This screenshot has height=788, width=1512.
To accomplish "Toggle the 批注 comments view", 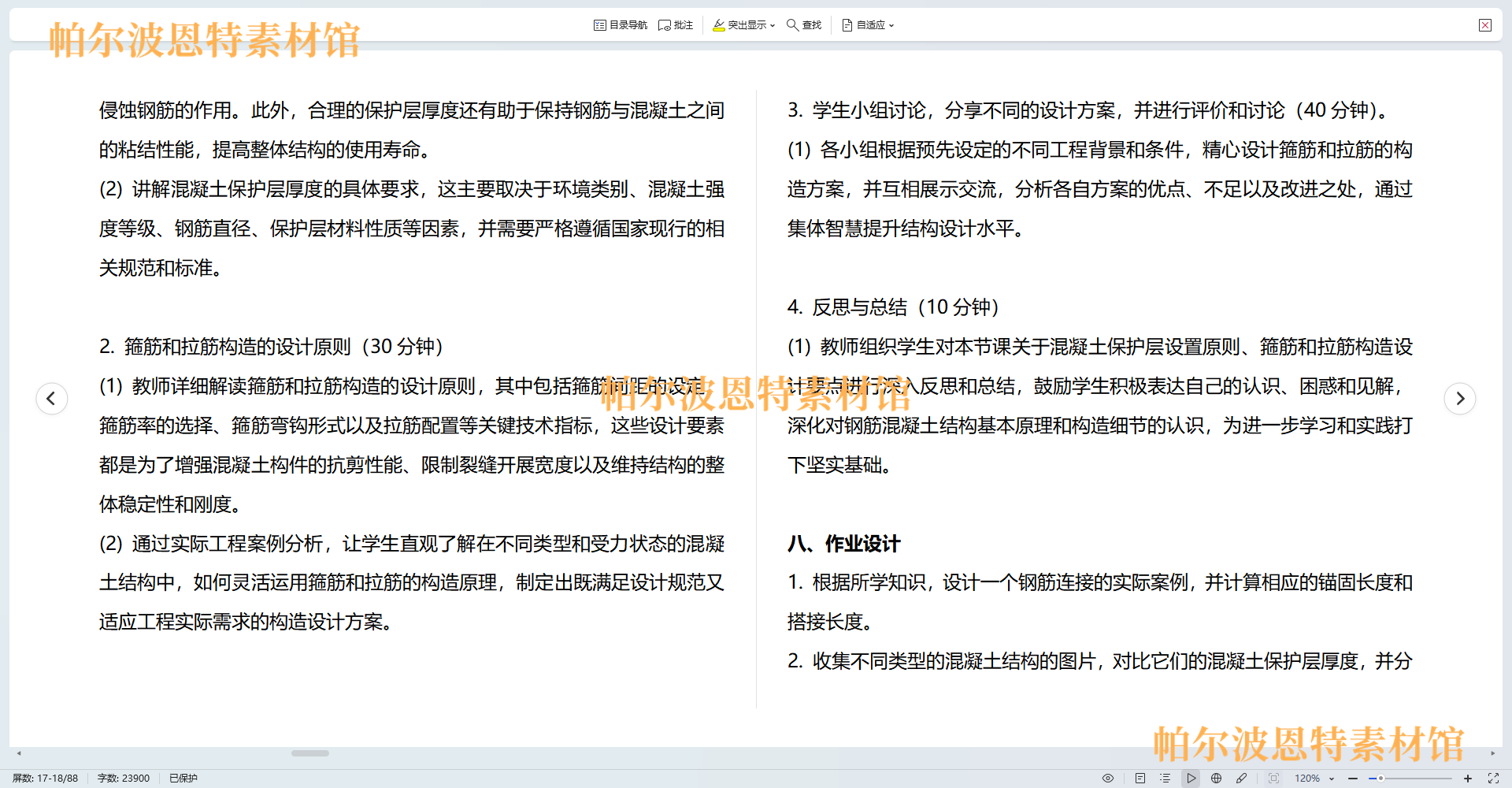I will 676,25.
